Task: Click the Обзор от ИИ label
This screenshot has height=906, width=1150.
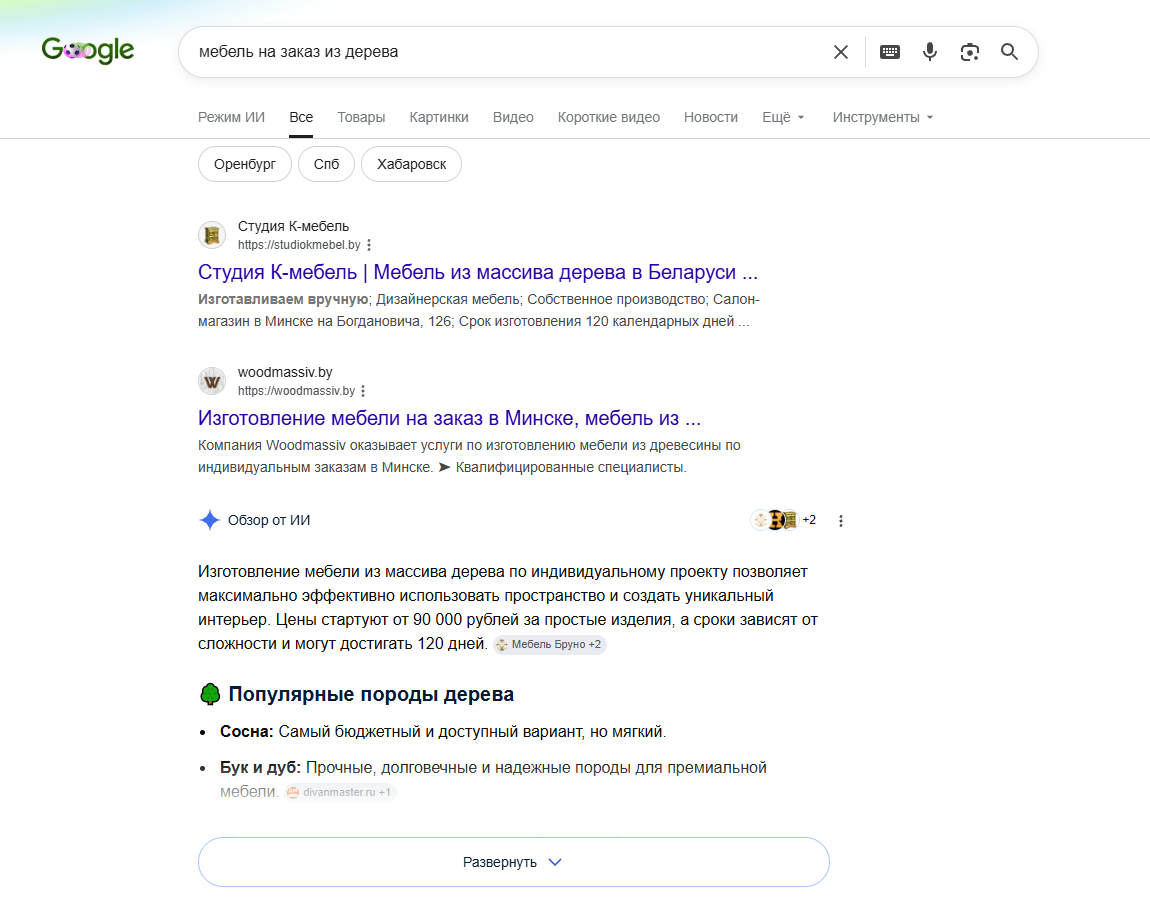Action: 269,520
